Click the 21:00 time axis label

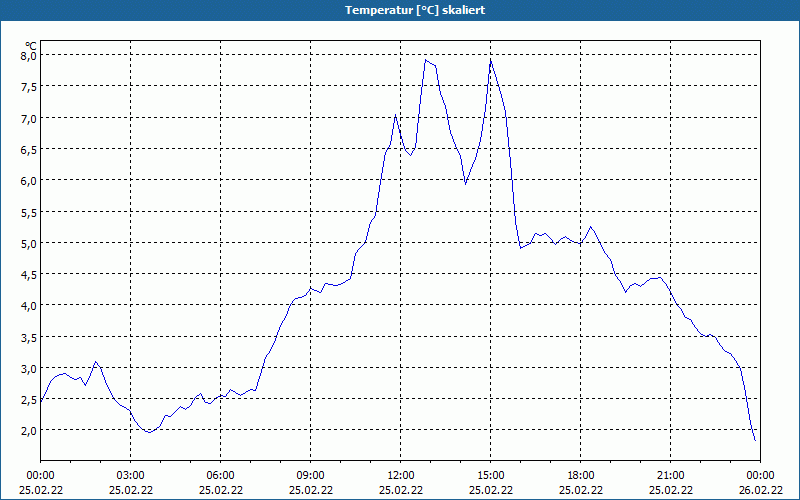coord(670,476)
